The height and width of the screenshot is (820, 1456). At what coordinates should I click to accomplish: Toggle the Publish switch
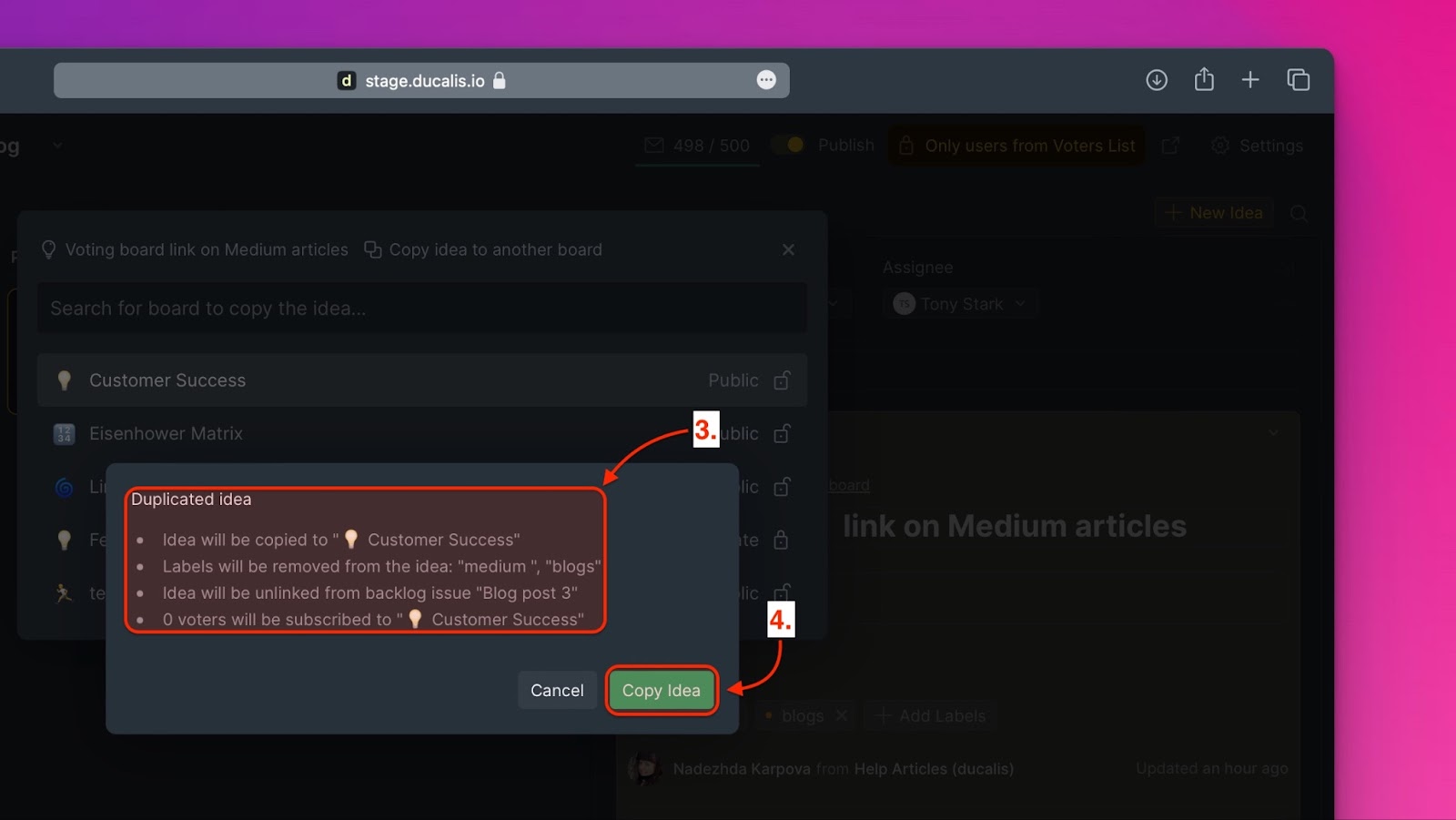(788, 145)
